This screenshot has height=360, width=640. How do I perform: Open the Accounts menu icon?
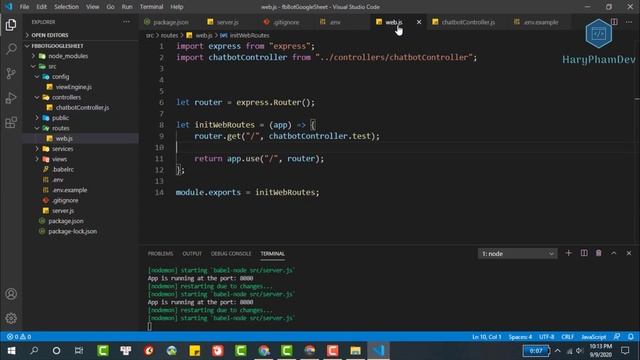(x=11, y=294)
